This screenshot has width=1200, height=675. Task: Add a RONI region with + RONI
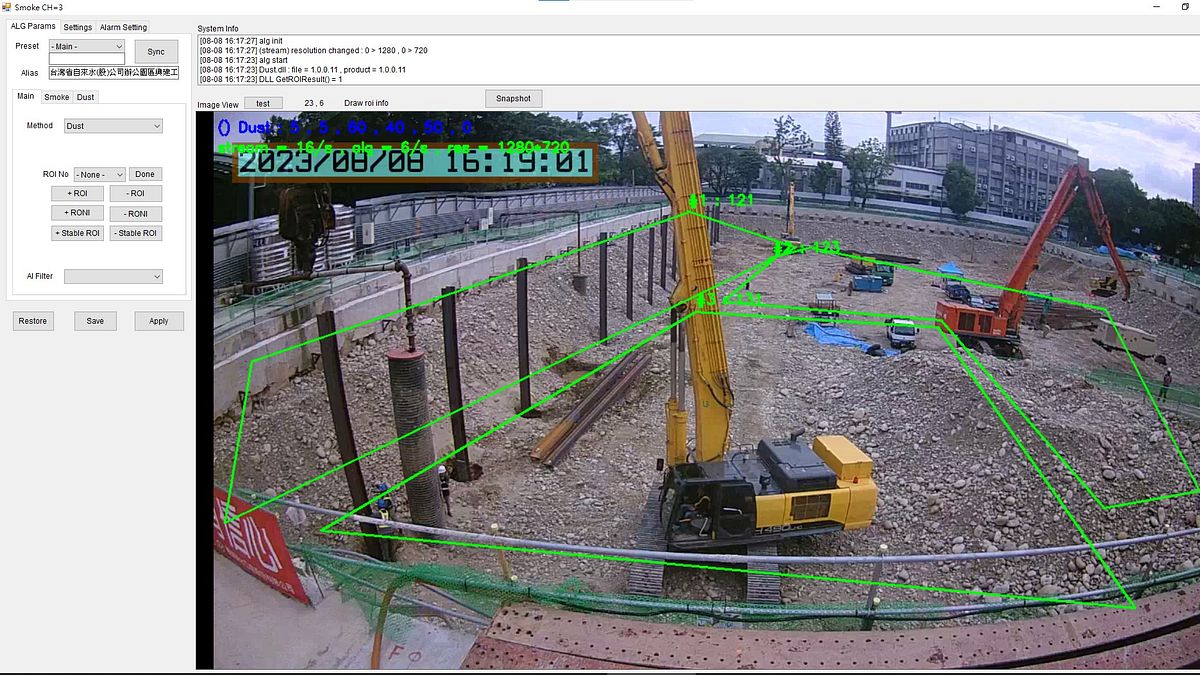tap(77, 212)
